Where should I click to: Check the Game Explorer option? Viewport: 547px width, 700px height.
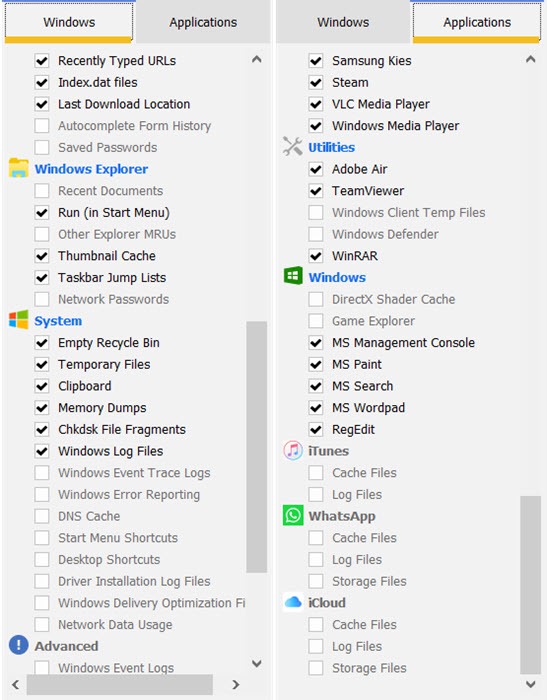tap(316, 321)
